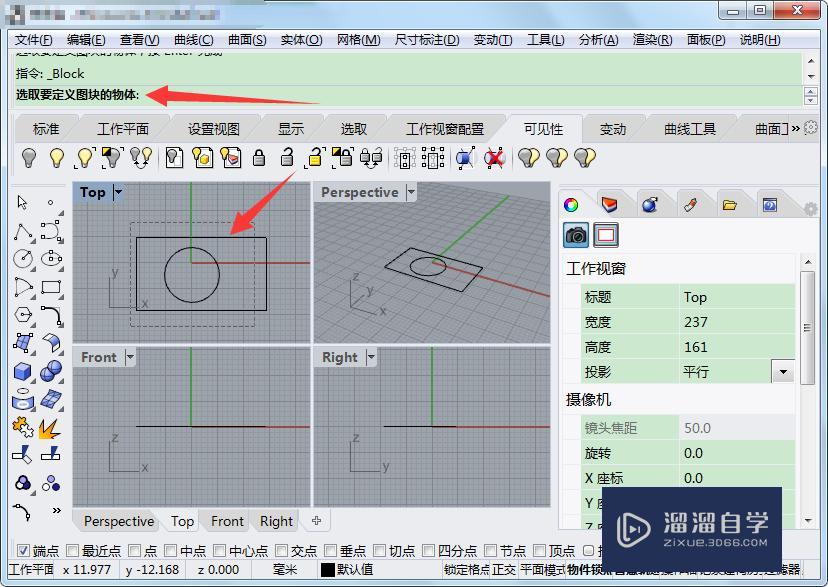Open the 文件(F) menu
This screenshot has width=828, height=587.
coord(33,40)
